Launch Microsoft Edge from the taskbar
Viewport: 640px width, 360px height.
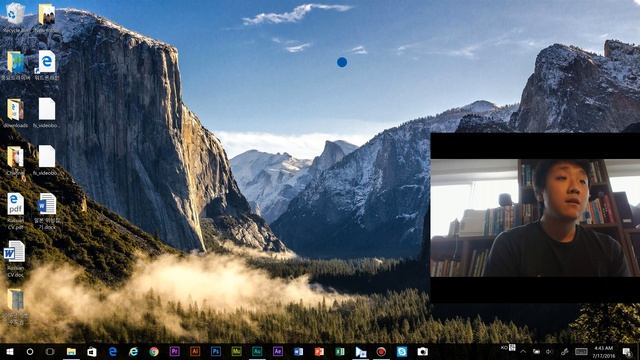(113, 351)
